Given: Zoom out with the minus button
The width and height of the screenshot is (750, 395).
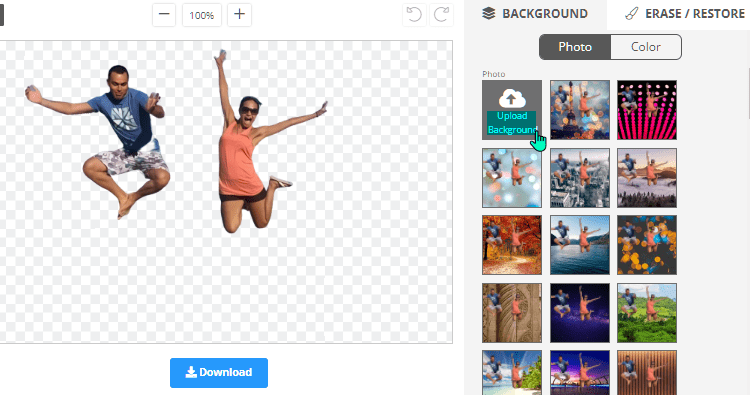Looking at the screenshot, I should pos(164,15).
